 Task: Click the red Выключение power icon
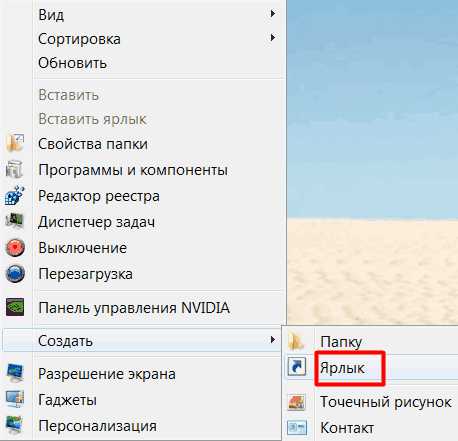[15, 248]
